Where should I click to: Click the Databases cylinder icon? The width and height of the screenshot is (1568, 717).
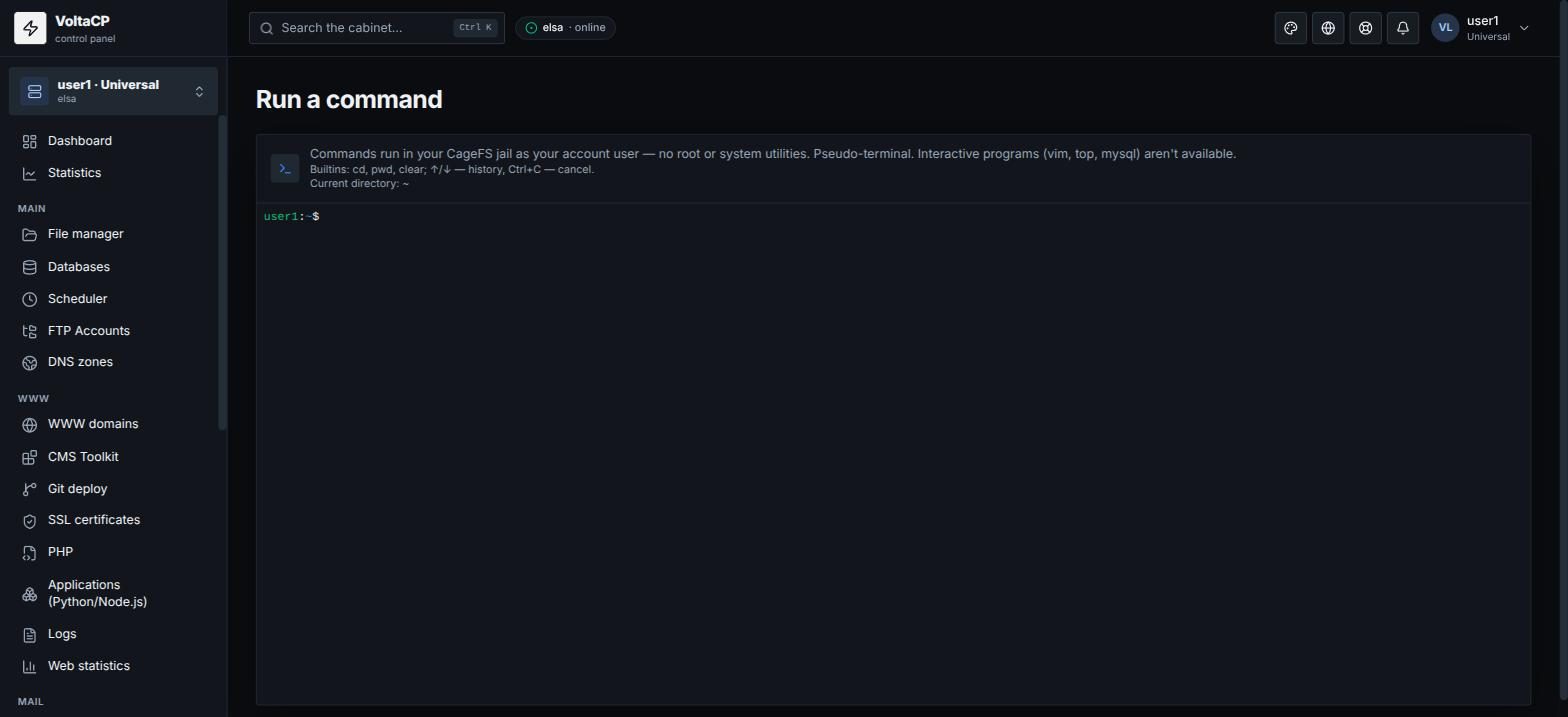pyautogui.click(x=29, y=267)
